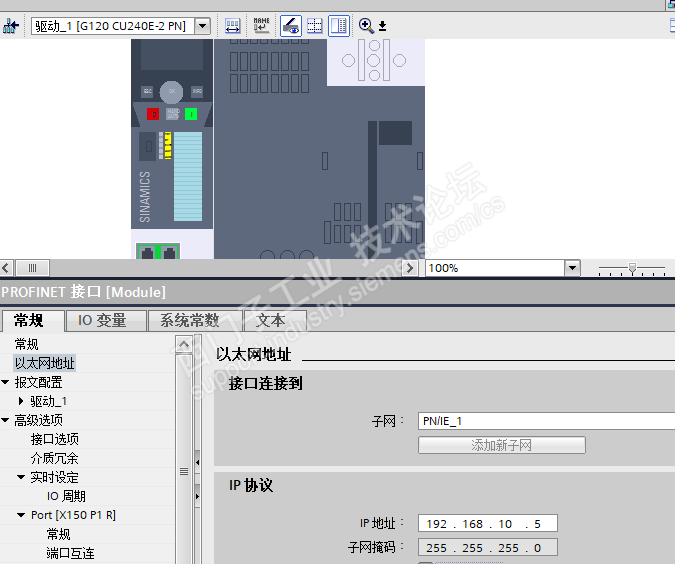Click the NAME assign device name icon

tap(261, 26)
